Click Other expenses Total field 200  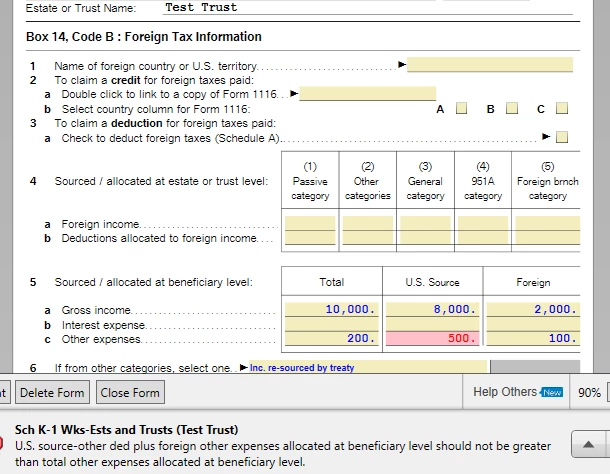[332, 339]
